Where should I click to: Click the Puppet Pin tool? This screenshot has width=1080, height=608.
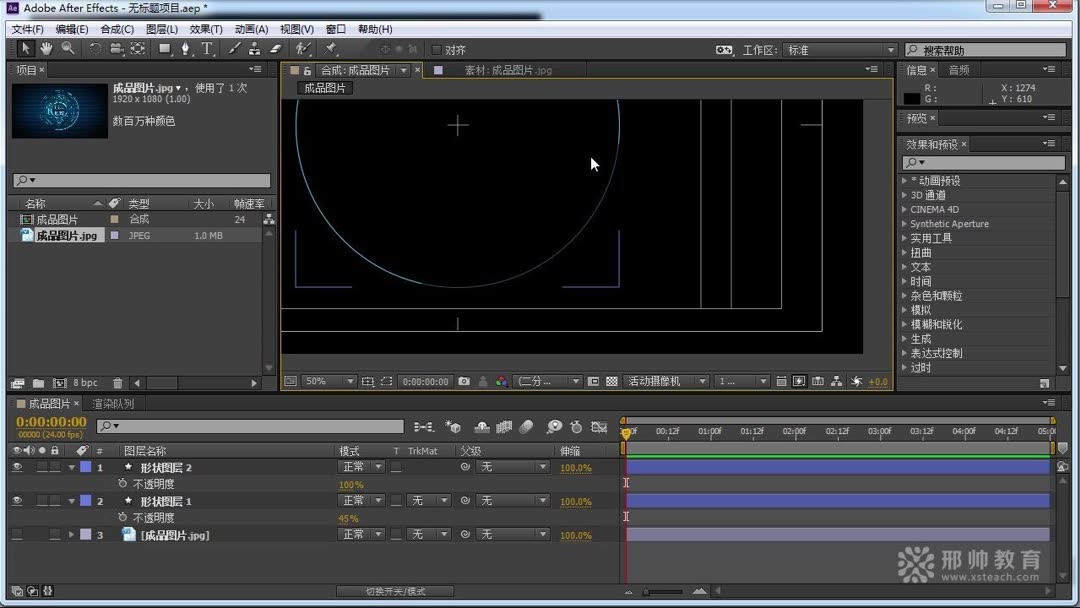[331, 49]
